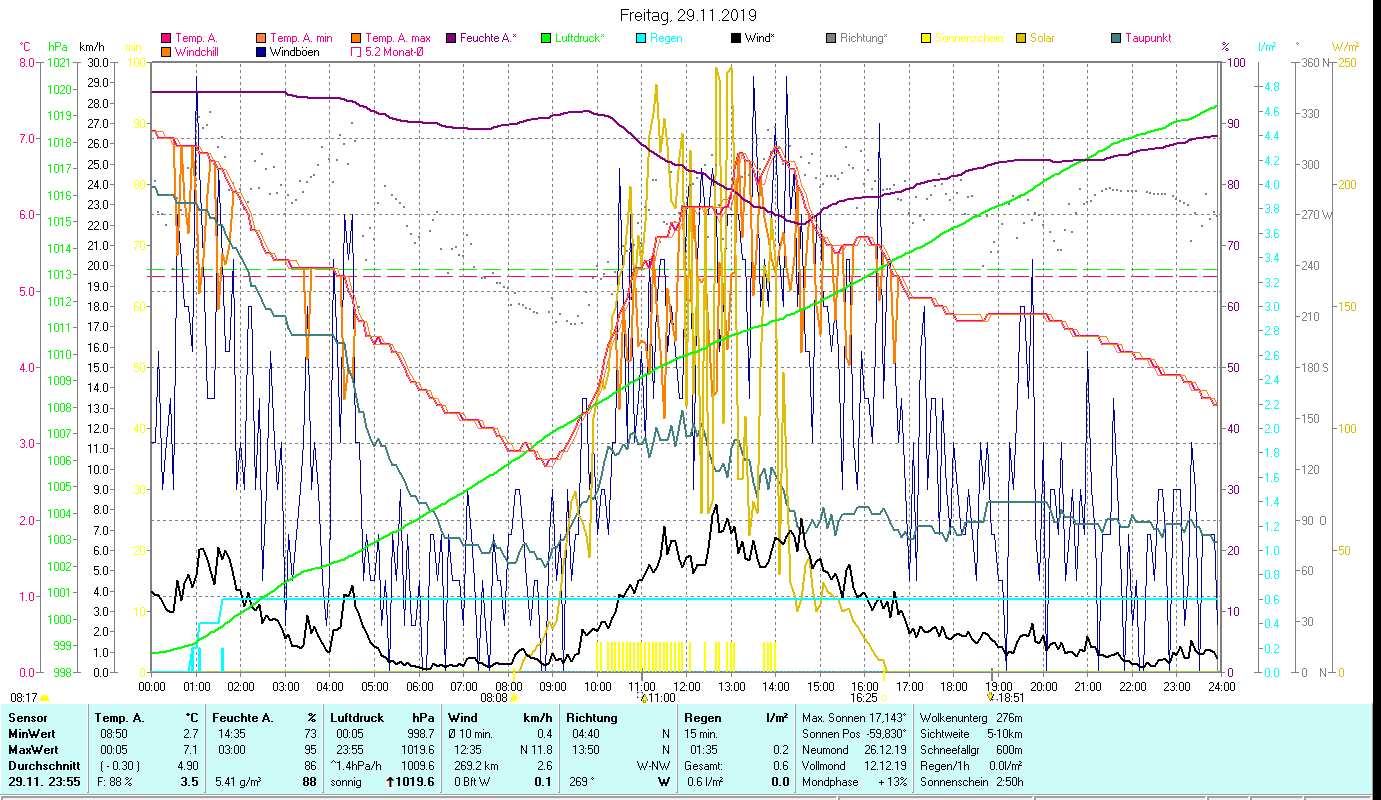Click the 'Regen/1h 0.0l/m²' entry
Image resolution: width=1381 pixels, height=800 pixels.
click(971, 766)
